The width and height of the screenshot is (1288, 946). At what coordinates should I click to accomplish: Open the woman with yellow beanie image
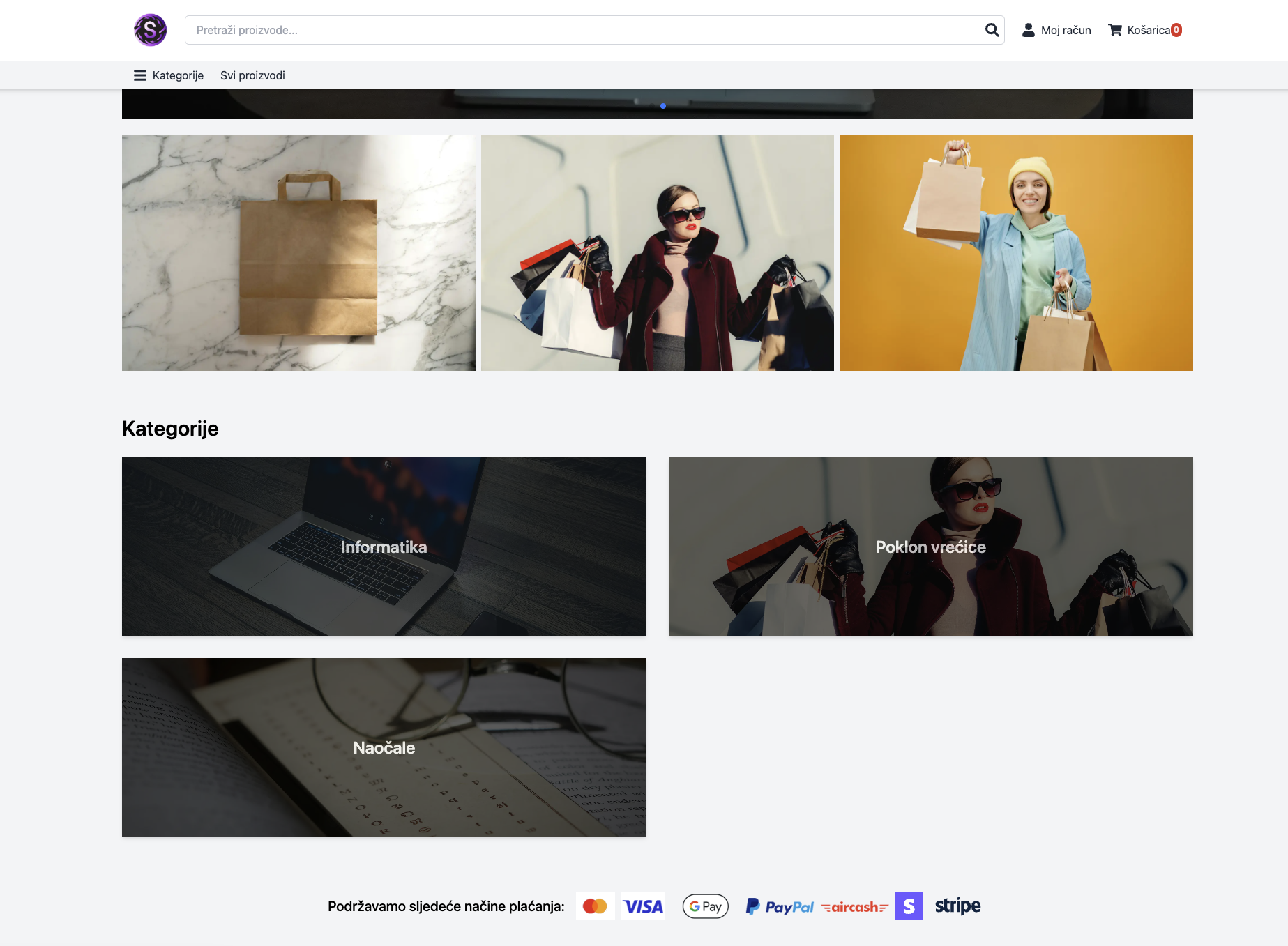[x=1016, y=253]
